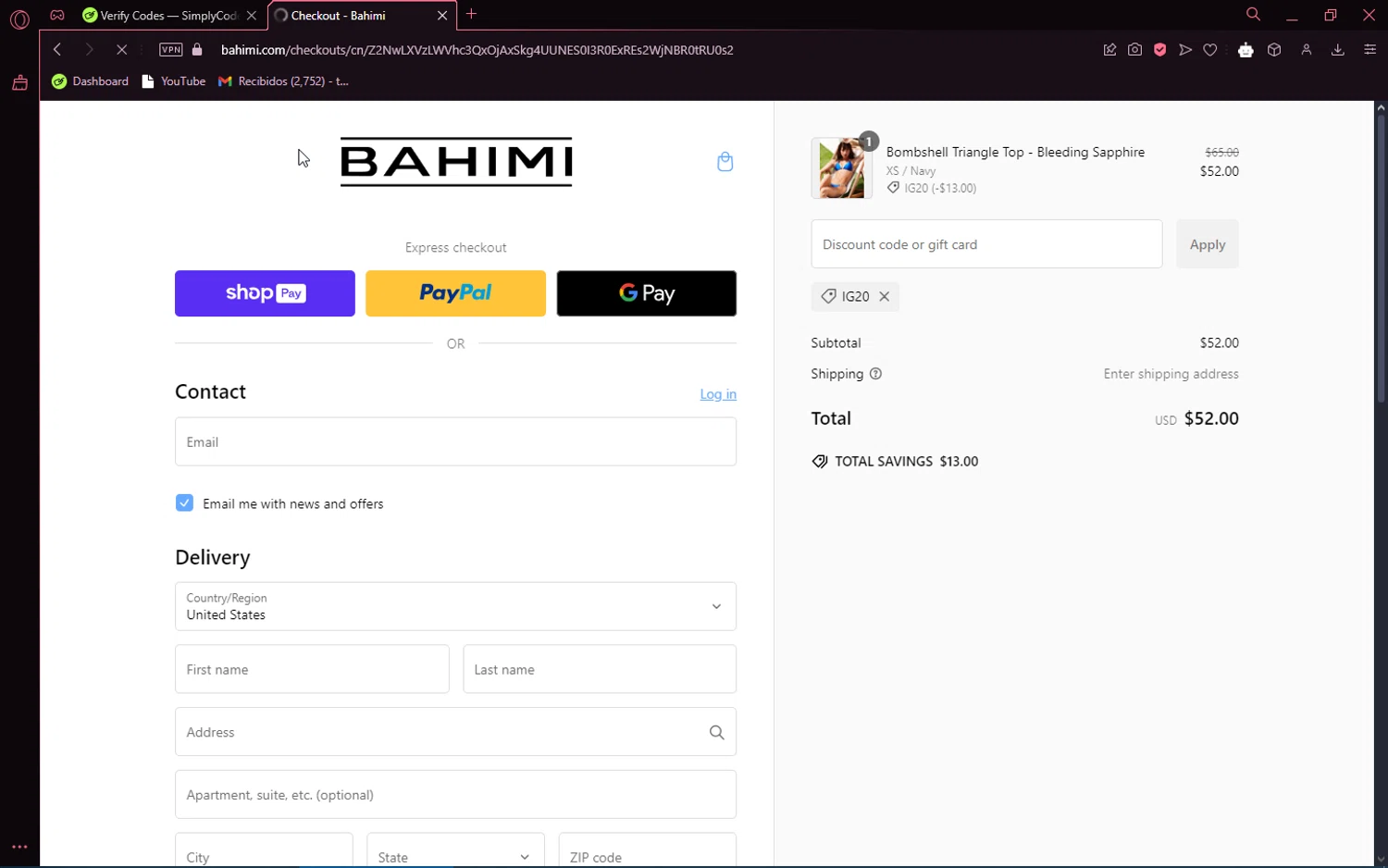Screen dimensions: 1388x868
Task: Click the Last name field
Action: click(600, 669)
